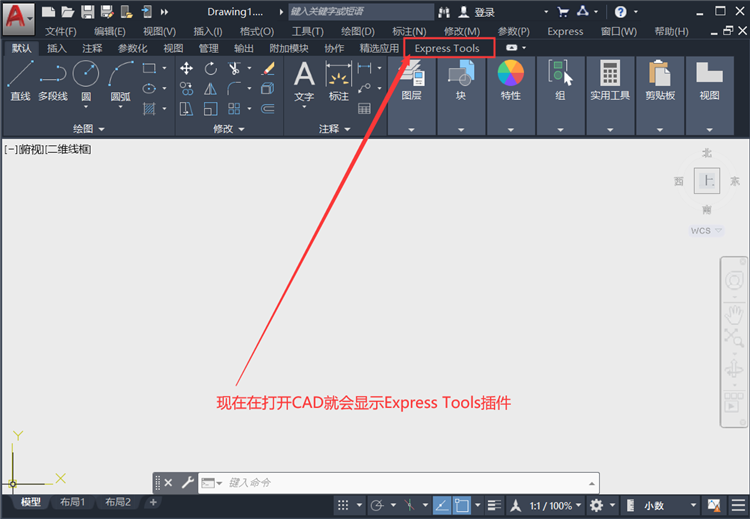Switch to the Express Tools ribbon tab

pos(447,48)
